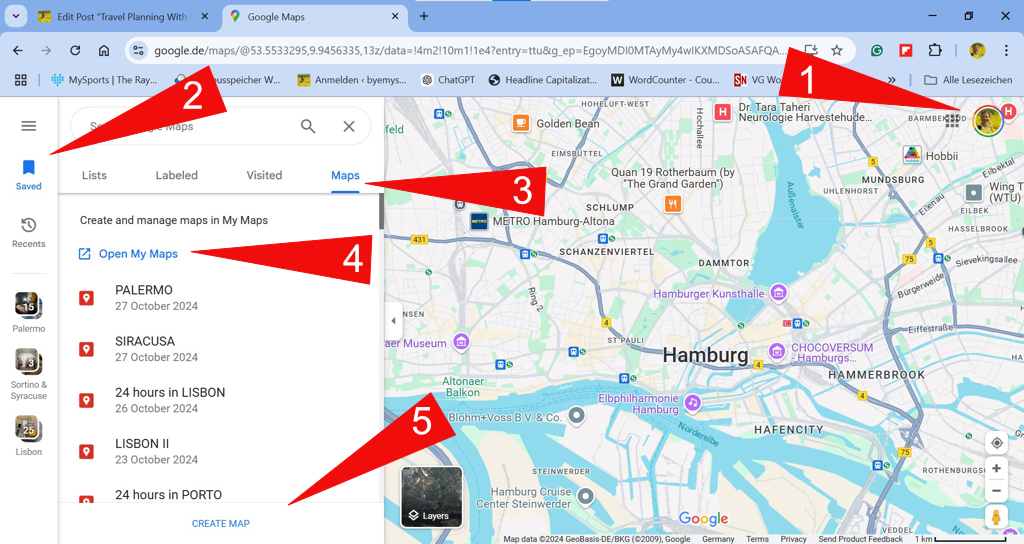Viewport: 1024px width, 544px height.
Task: Open the Terms link in map footer
Action: tap(758, 539)
